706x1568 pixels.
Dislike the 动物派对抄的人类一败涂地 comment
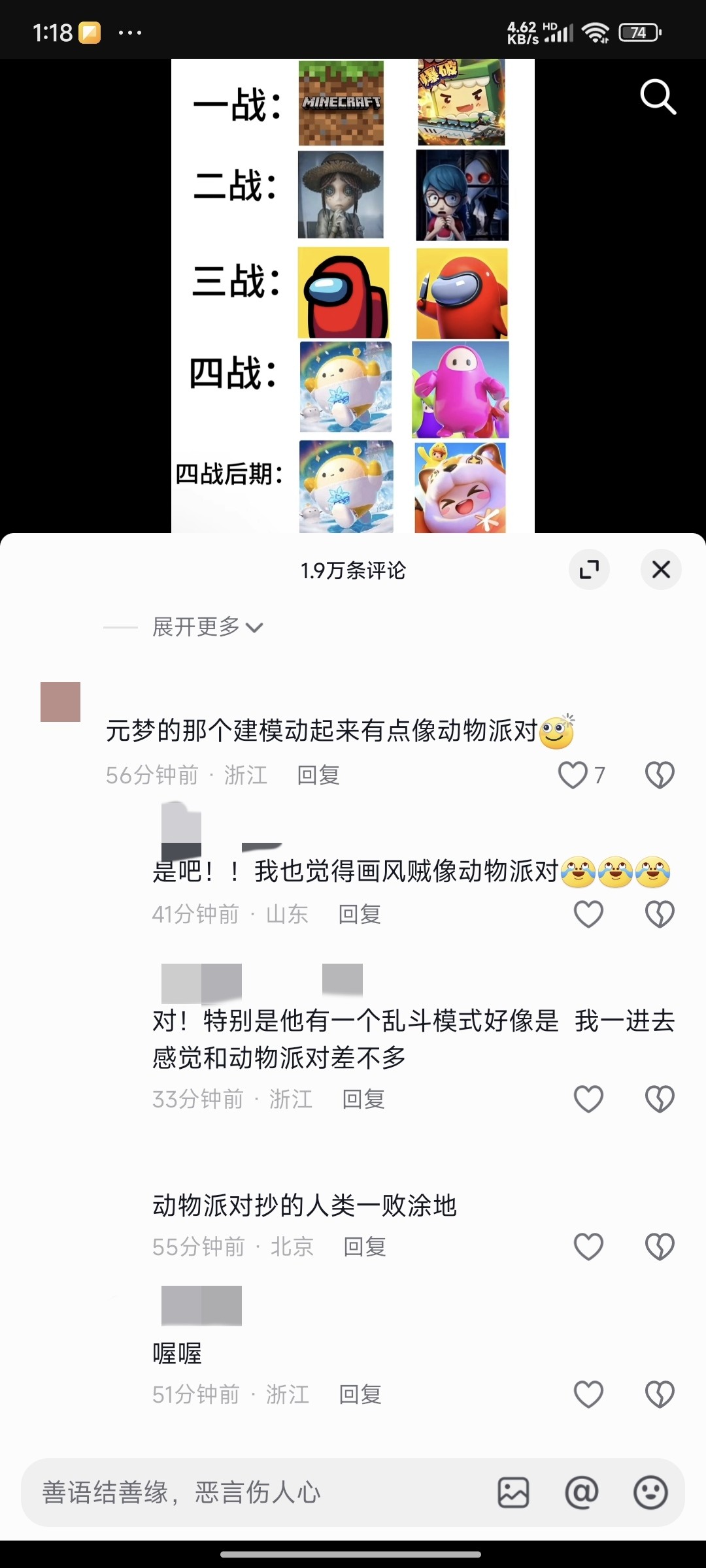[660, 1247]
